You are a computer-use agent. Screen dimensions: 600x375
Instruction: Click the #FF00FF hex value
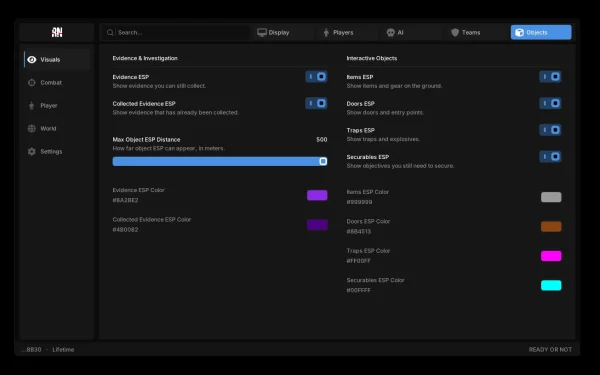(x=359, y=261)
